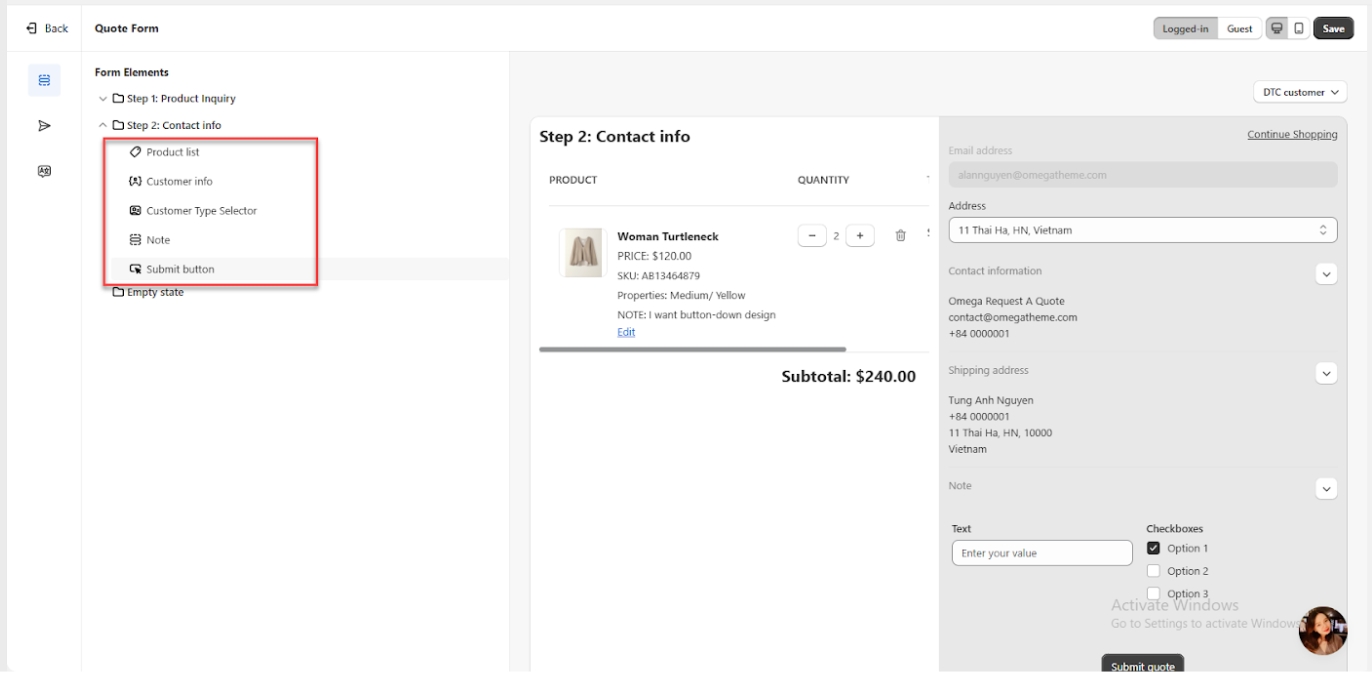This screenshot has width=1372, height=686.
Task: Click the Continue Shopping link
Action: click(1292, 135)
